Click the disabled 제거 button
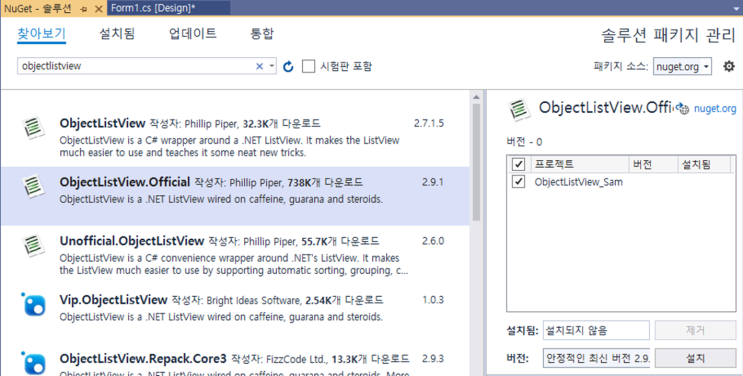 coord(695,330)
